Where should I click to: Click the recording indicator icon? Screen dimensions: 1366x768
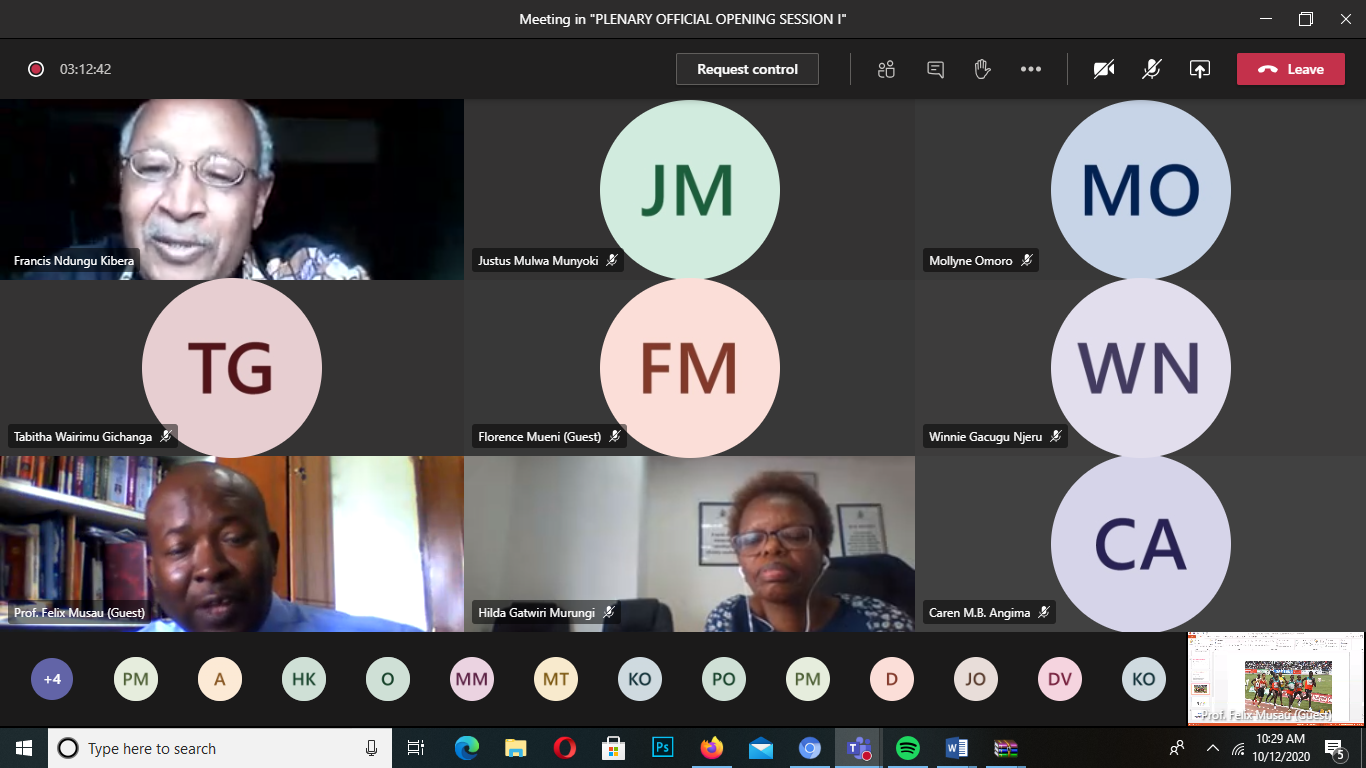[x=36, y=69]
